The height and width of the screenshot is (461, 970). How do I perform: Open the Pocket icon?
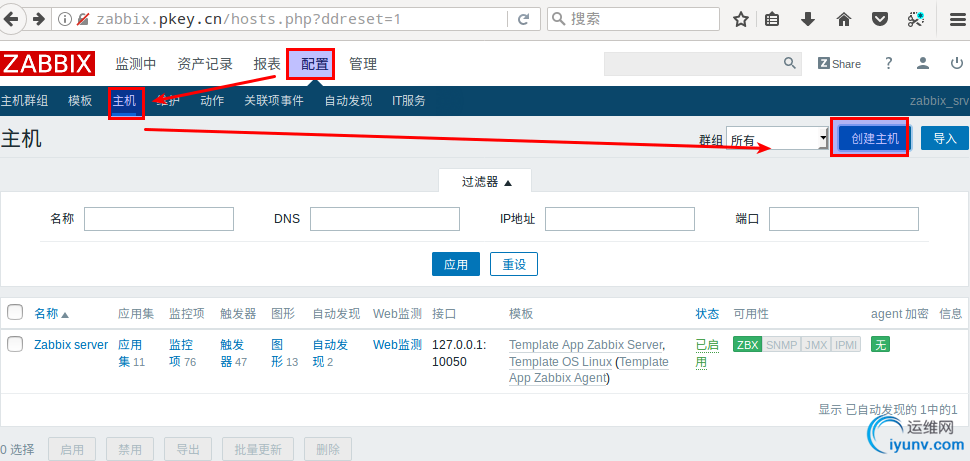880,19
